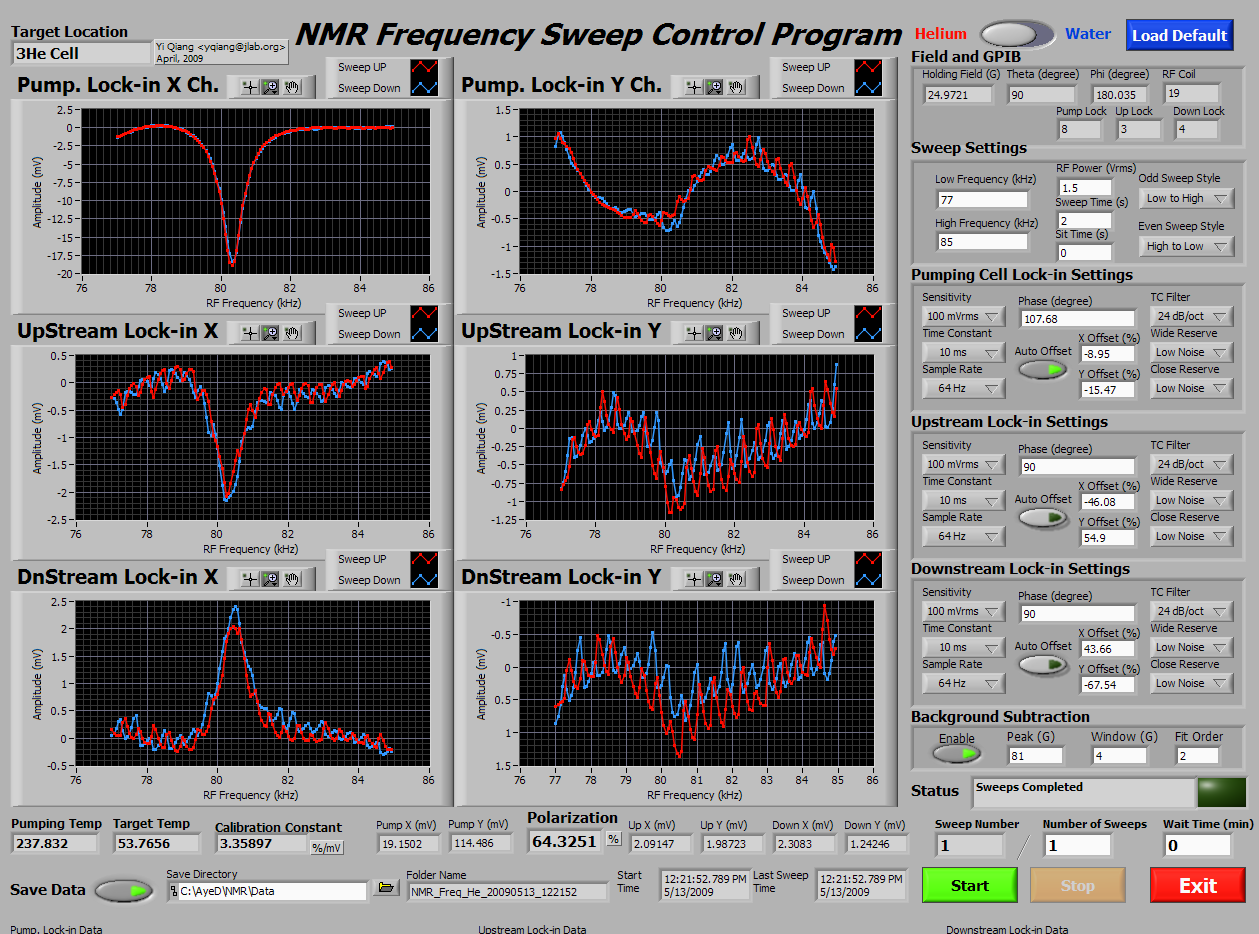The height and width of the screenshot is (934, 1259).
Task: Select pan hand tool for Pump. Lock-in Y Ch. graph
Action: pos(736,87)
